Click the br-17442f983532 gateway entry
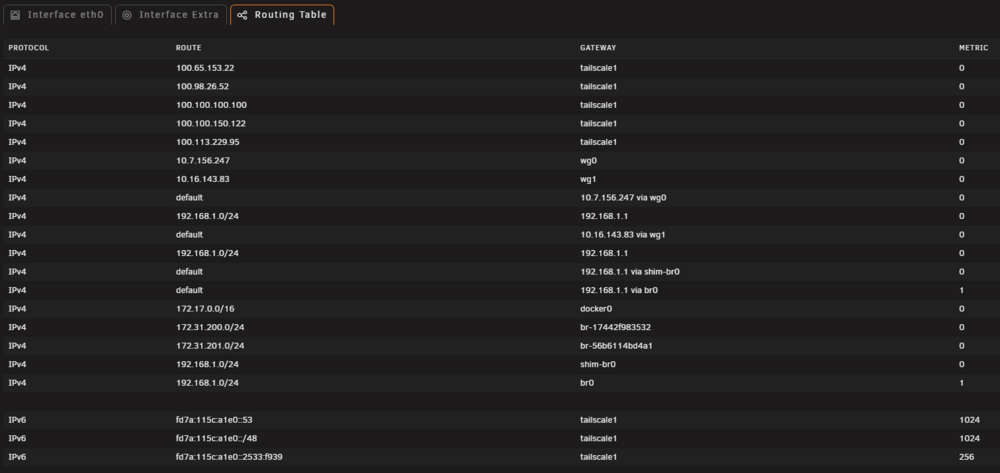 (615, 327)
